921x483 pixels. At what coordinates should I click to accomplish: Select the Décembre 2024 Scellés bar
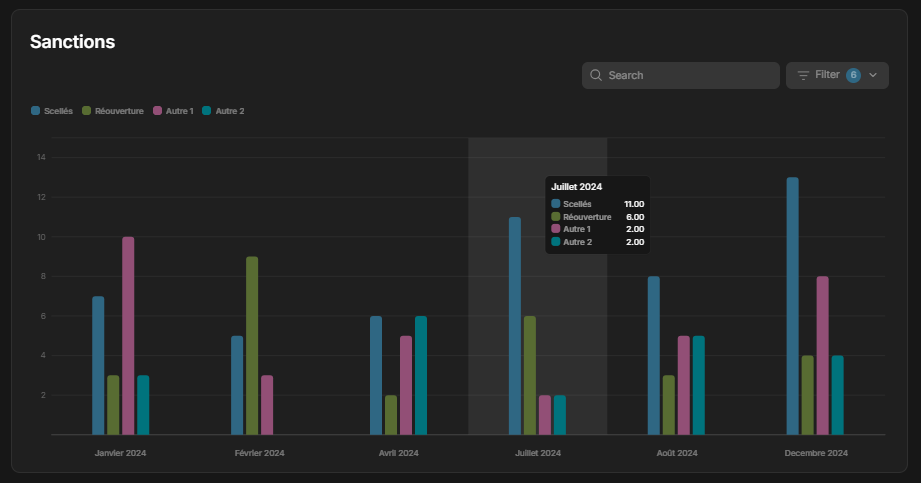792,306
